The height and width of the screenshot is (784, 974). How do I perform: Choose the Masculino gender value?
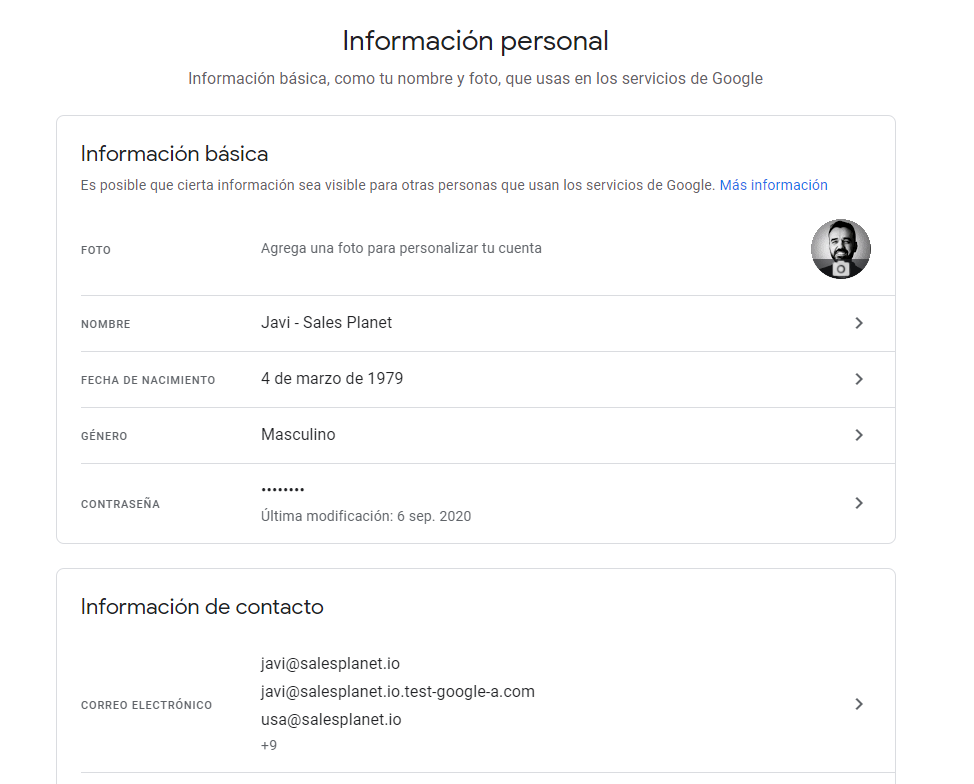click(x=298, y=434)
